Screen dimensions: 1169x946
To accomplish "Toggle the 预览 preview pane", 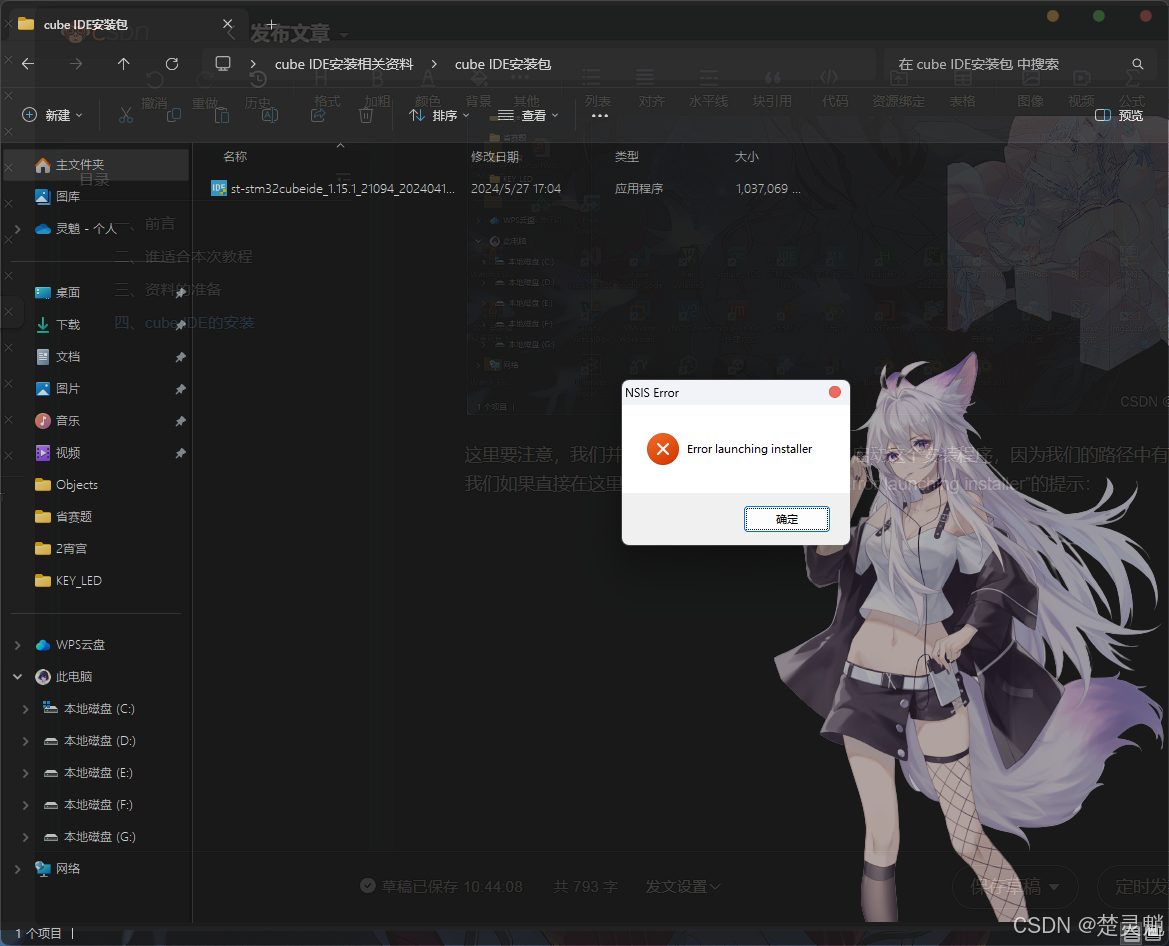I will pos(1119,115).
